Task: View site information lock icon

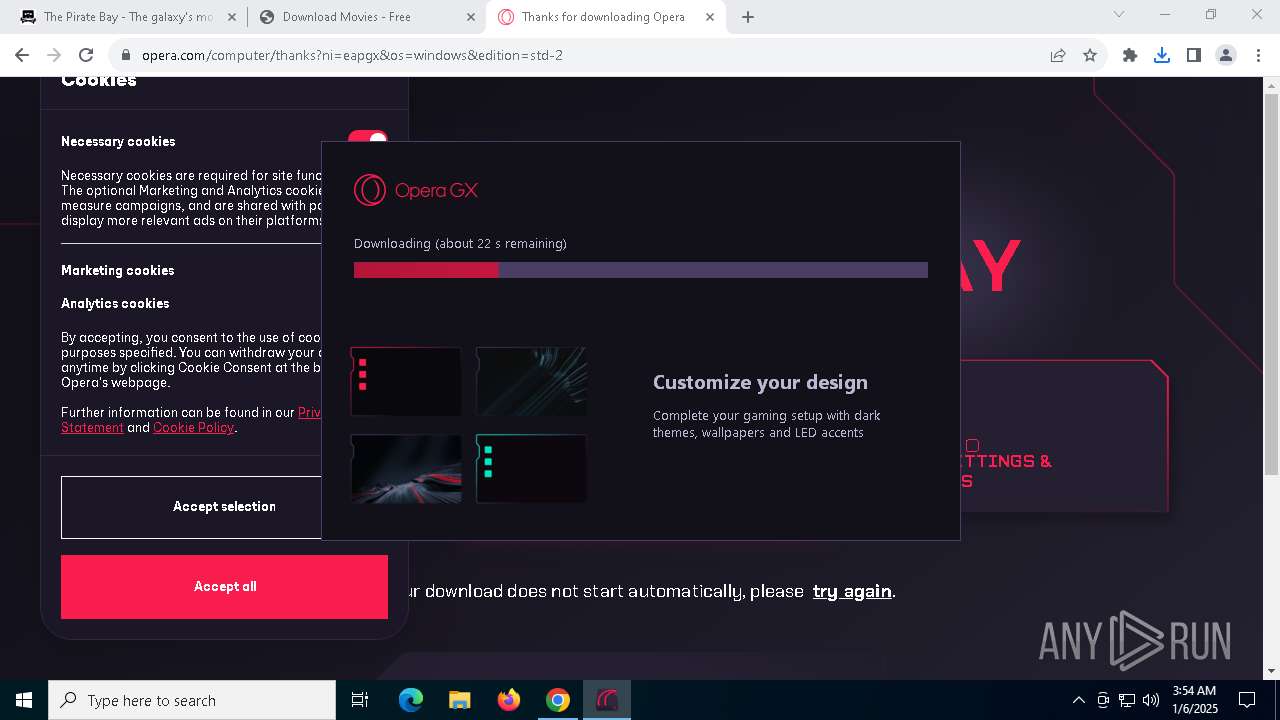Action: click(x=126, y=55)
